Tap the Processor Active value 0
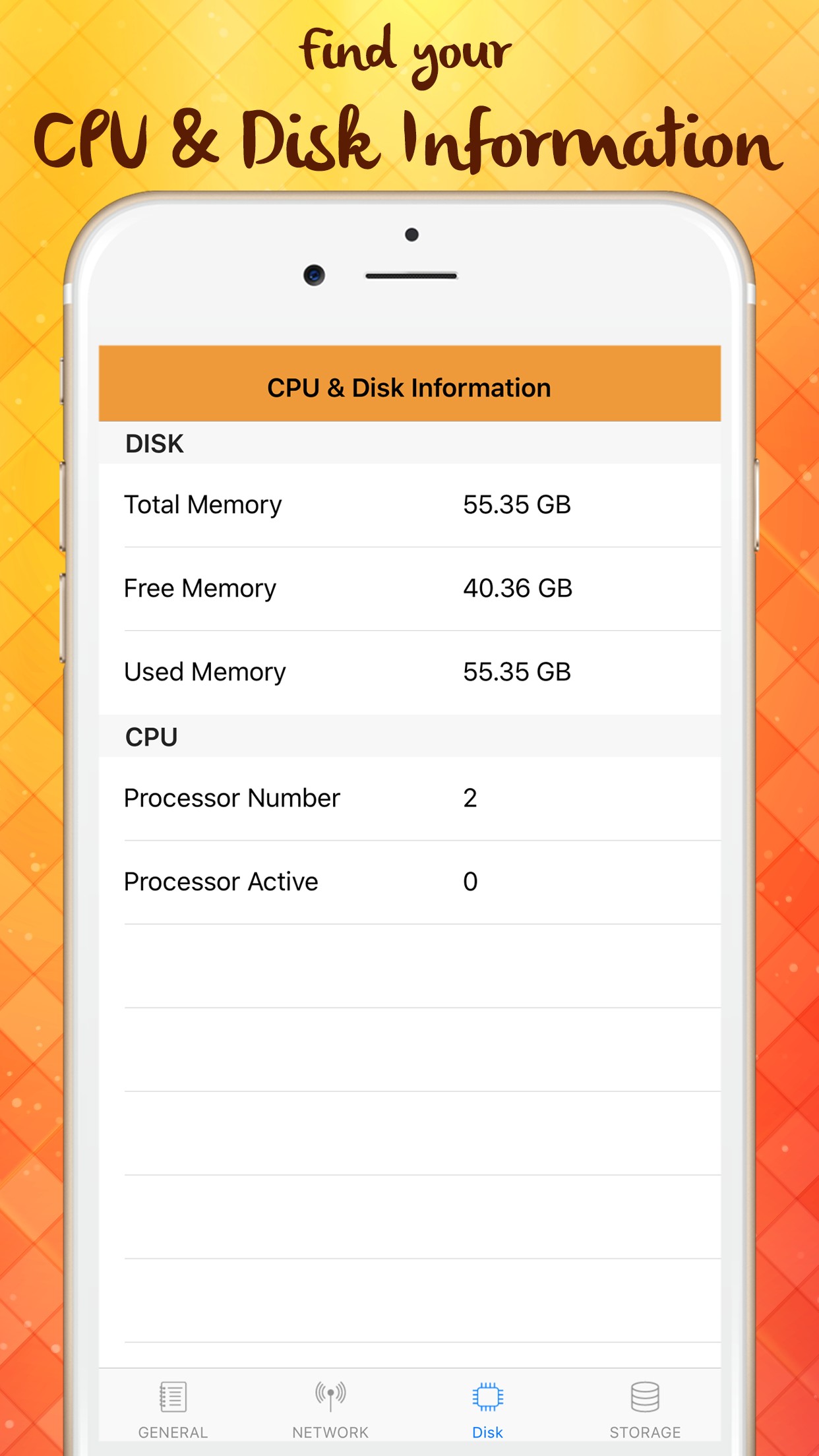Screen dimensions: 819x1456 (470, 882)
